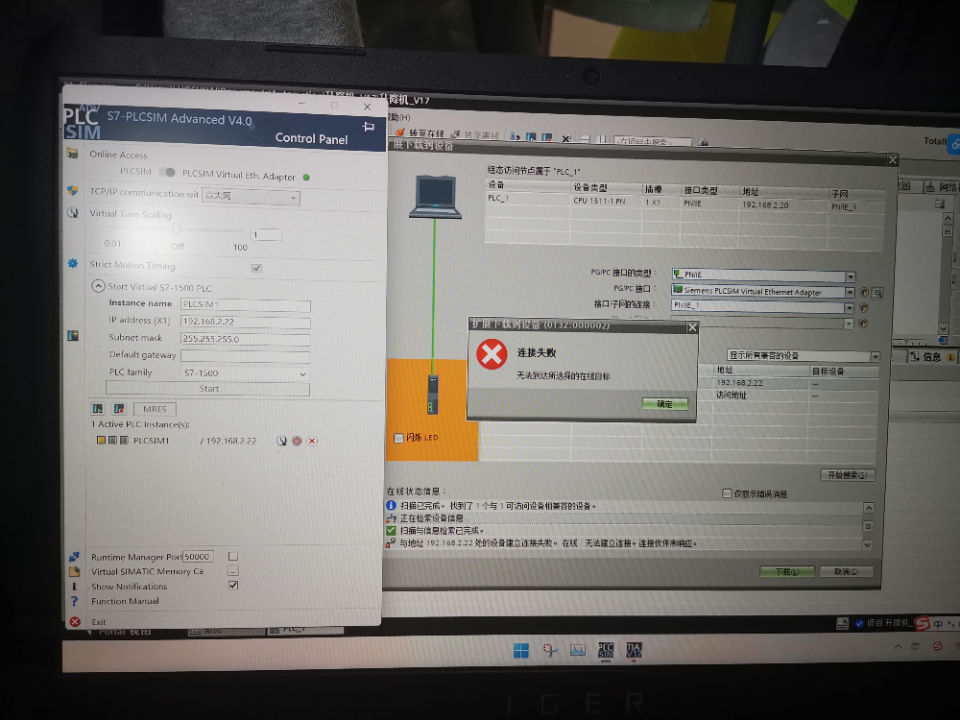Image resolution: width=960 pixels, height=720 pixels.
Task: Open operator panel for PLCSIM1 instance
Action: pyautogui.click(x=281, y=441)
